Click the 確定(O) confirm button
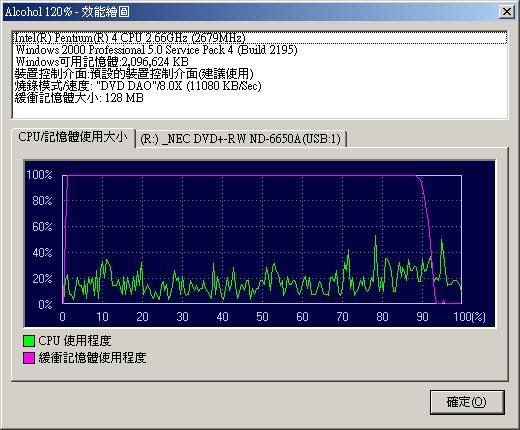Screen dimensions: 520x430 (467, 402)
